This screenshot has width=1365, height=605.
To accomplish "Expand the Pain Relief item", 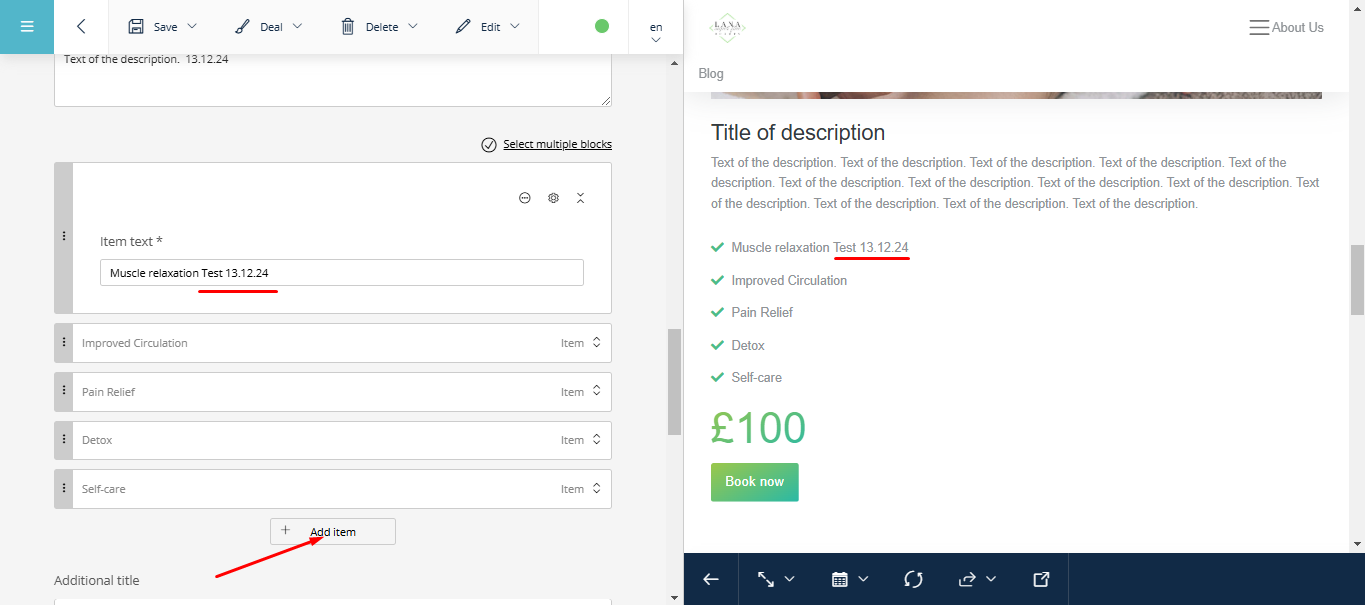I will click(596, 392).
